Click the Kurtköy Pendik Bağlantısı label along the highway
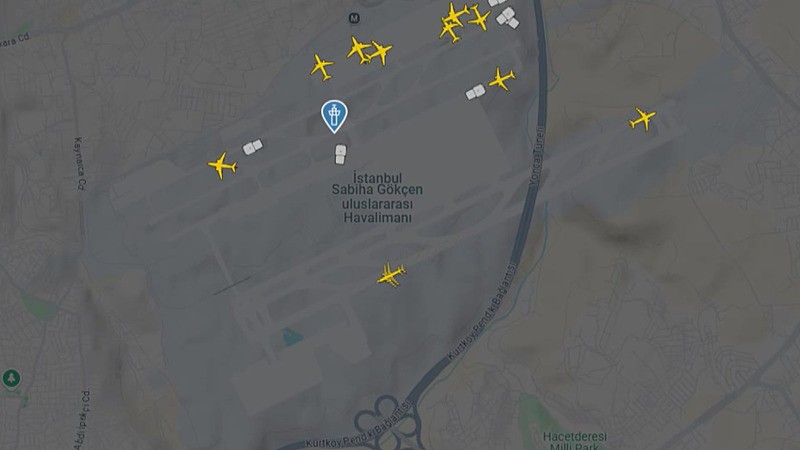This screenshot has height=450, width=800. click(x=482, y=312)
